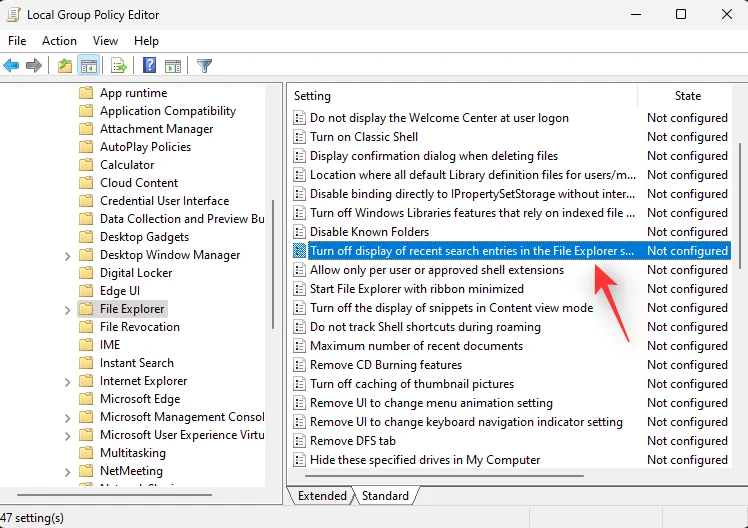
Task: Click the Forward arrow toolbar icon
Action: pos(34,65)
